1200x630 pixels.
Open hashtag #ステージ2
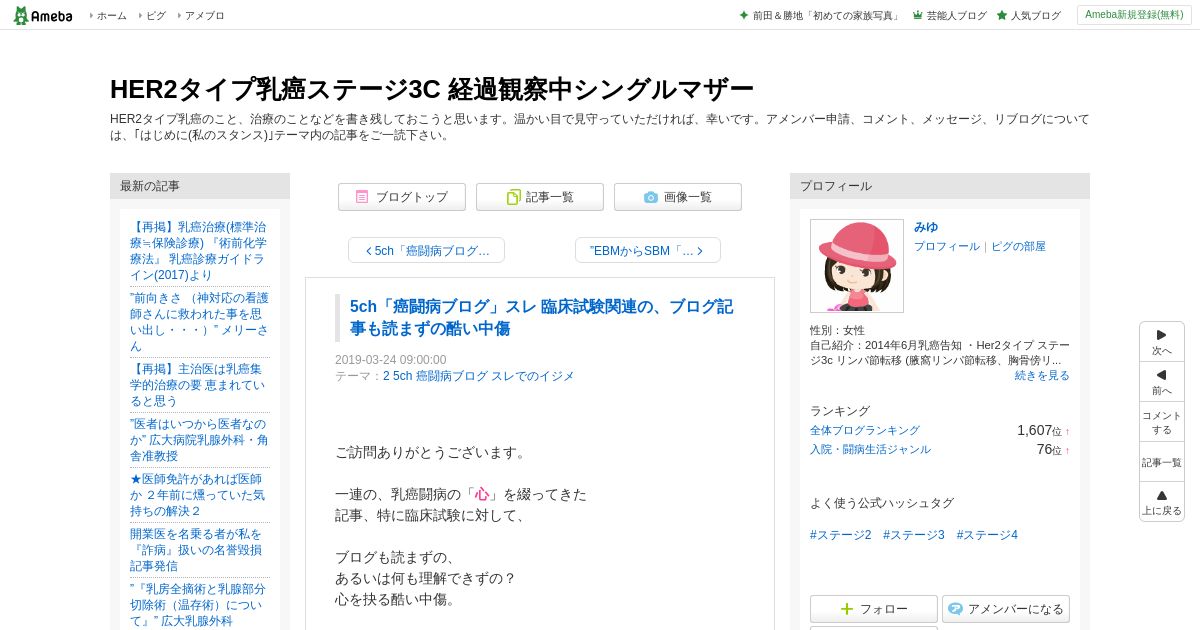point(841,535)
